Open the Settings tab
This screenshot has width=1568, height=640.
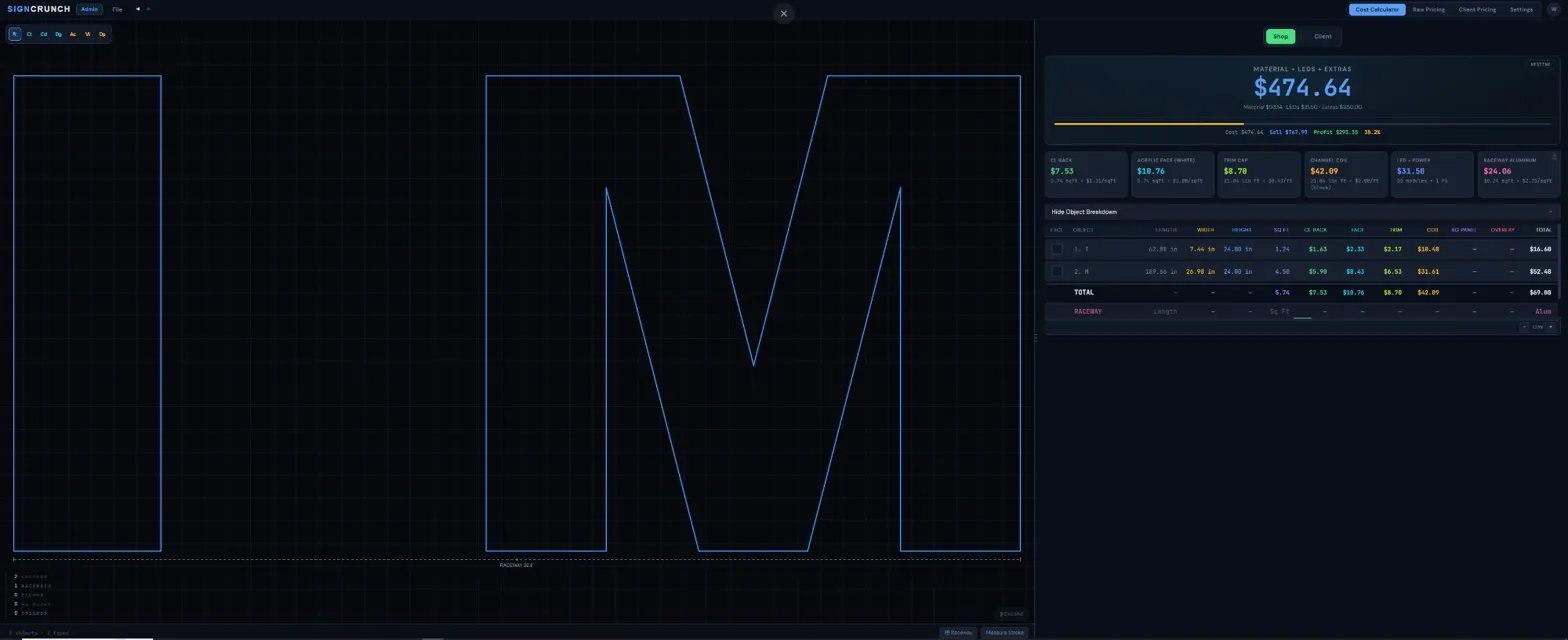pyautogui.click(x=1521, y=9)
